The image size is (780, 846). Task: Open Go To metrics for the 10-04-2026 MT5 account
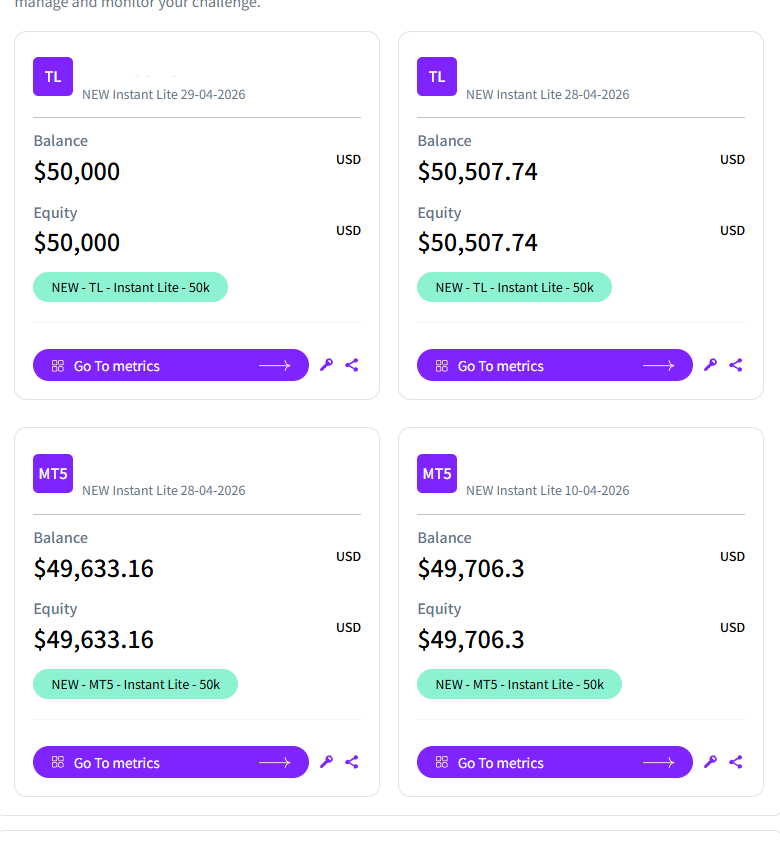[555, 762]
